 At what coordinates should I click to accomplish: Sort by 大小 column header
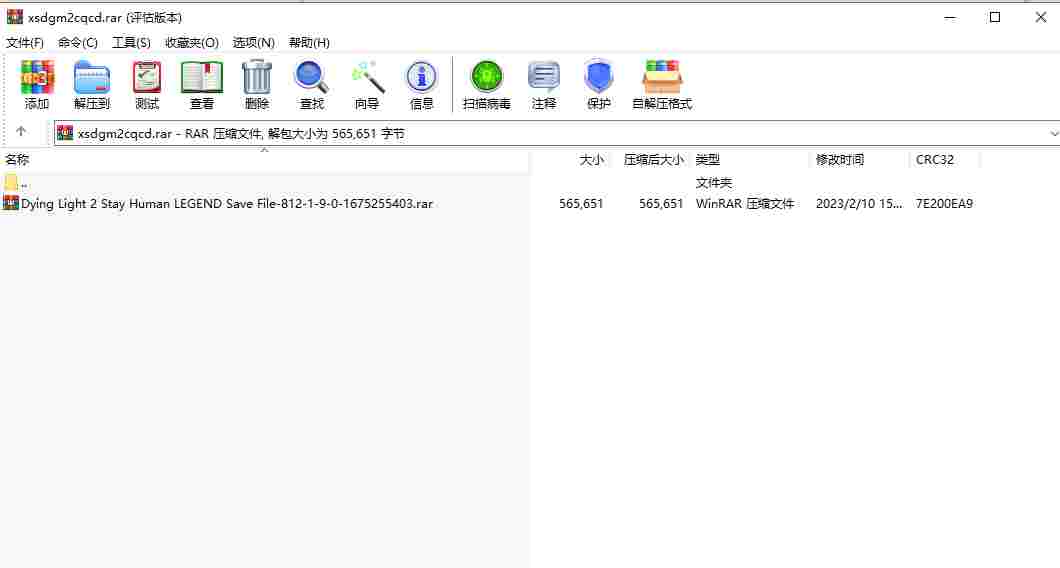coord(592,160)
